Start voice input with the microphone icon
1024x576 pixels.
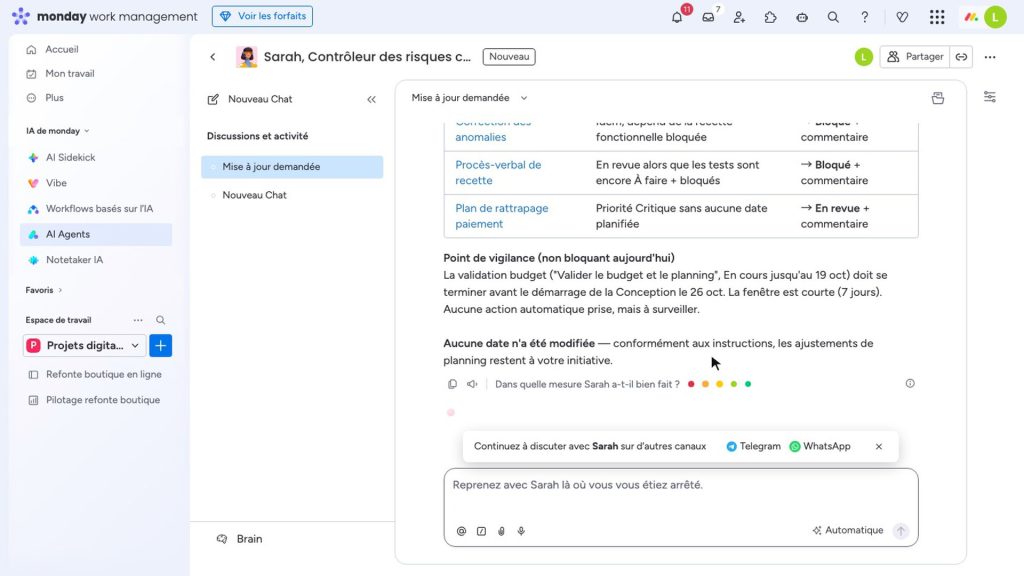coord(521,531)
